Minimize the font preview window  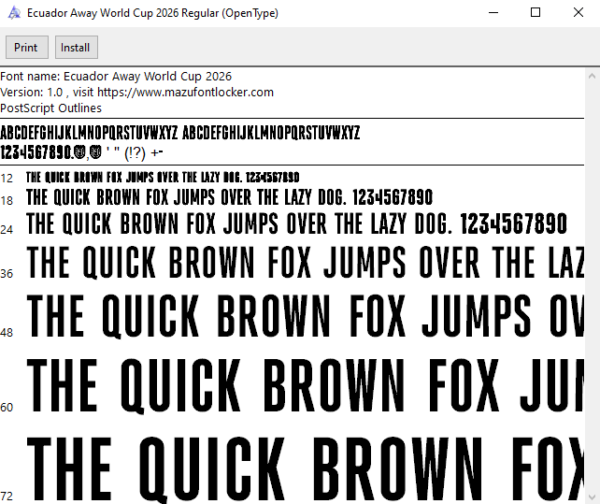[x=494, y=13]
